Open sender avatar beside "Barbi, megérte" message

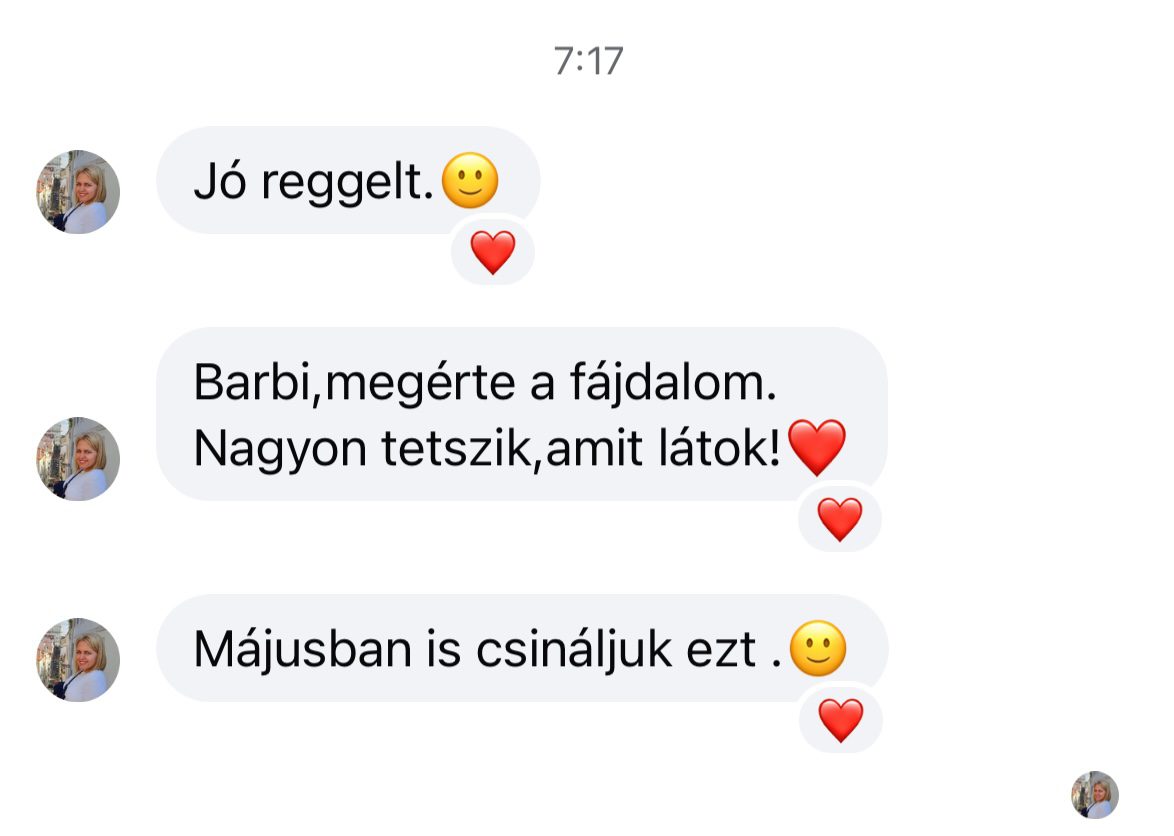pos(78,459)
